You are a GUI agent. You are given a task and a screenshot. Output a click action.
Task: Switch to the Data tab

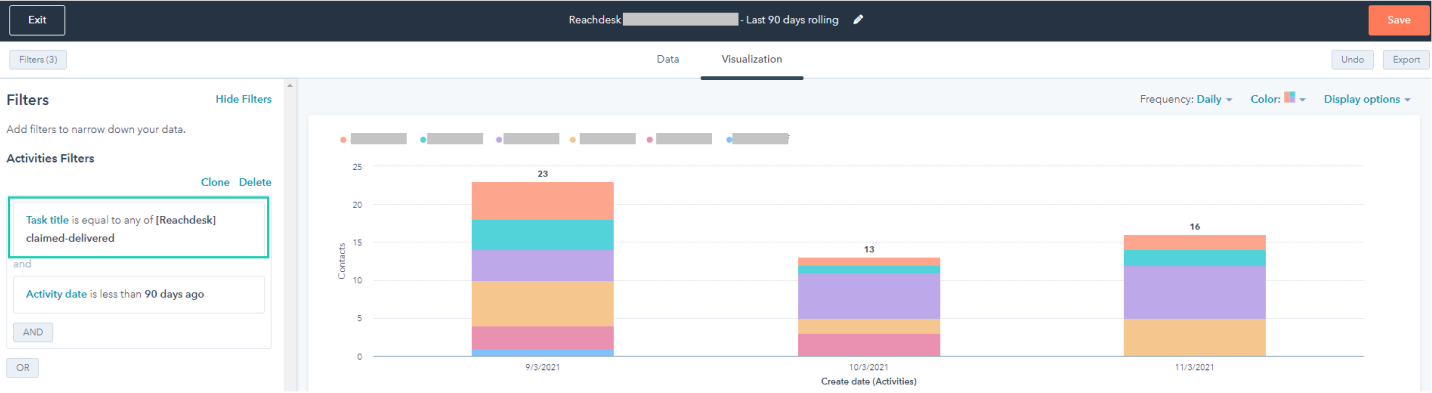pos(668,59)
